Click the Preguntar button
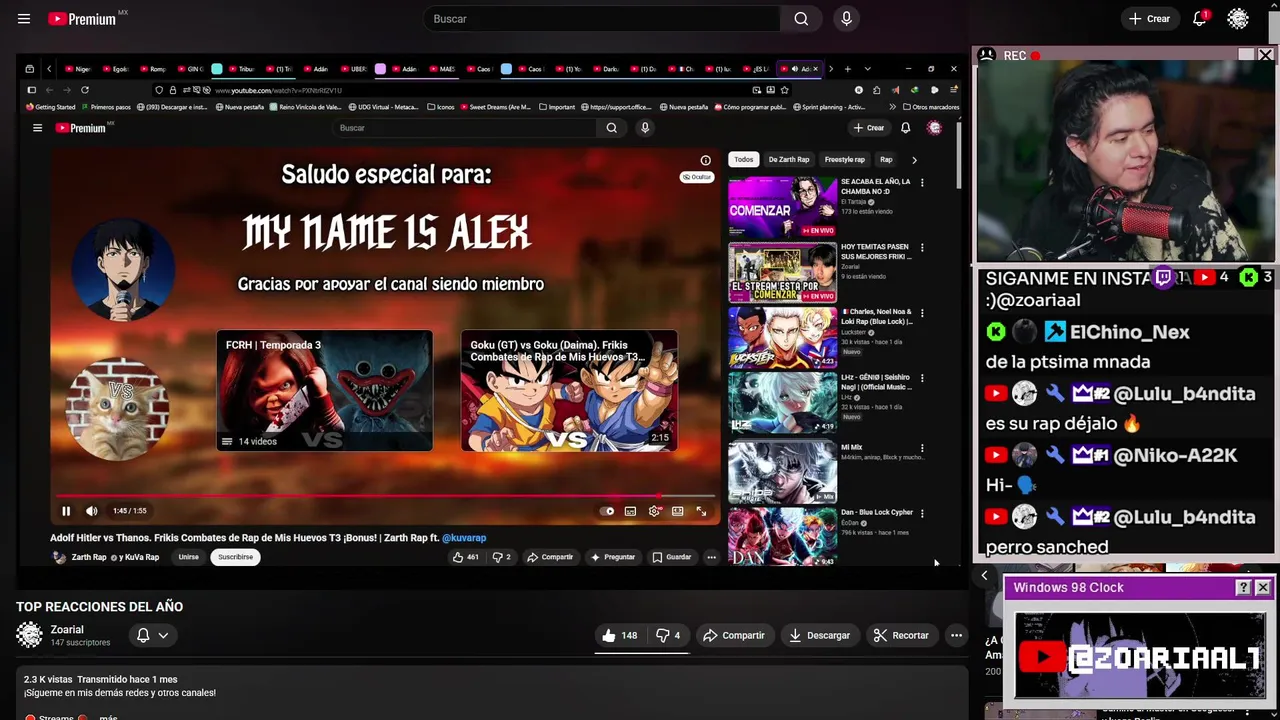This screenshot has width=1280, height=720. [613, 557]
